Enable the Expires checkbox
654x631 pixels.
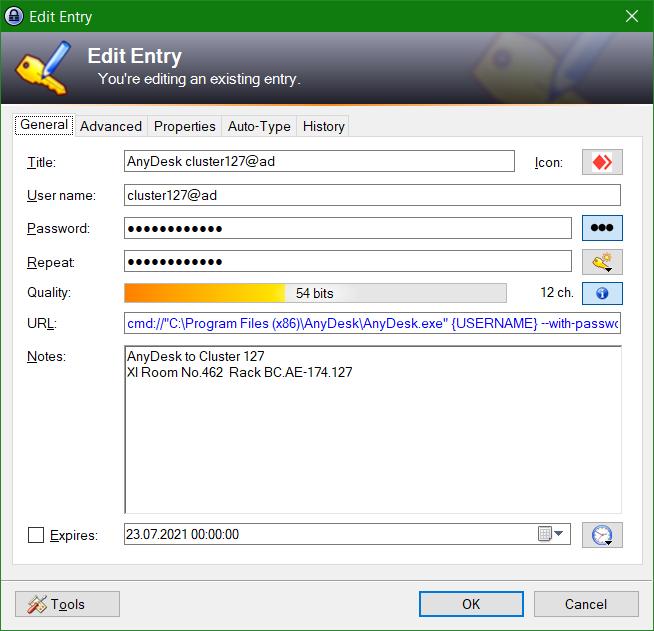click(x=36, y=535)
